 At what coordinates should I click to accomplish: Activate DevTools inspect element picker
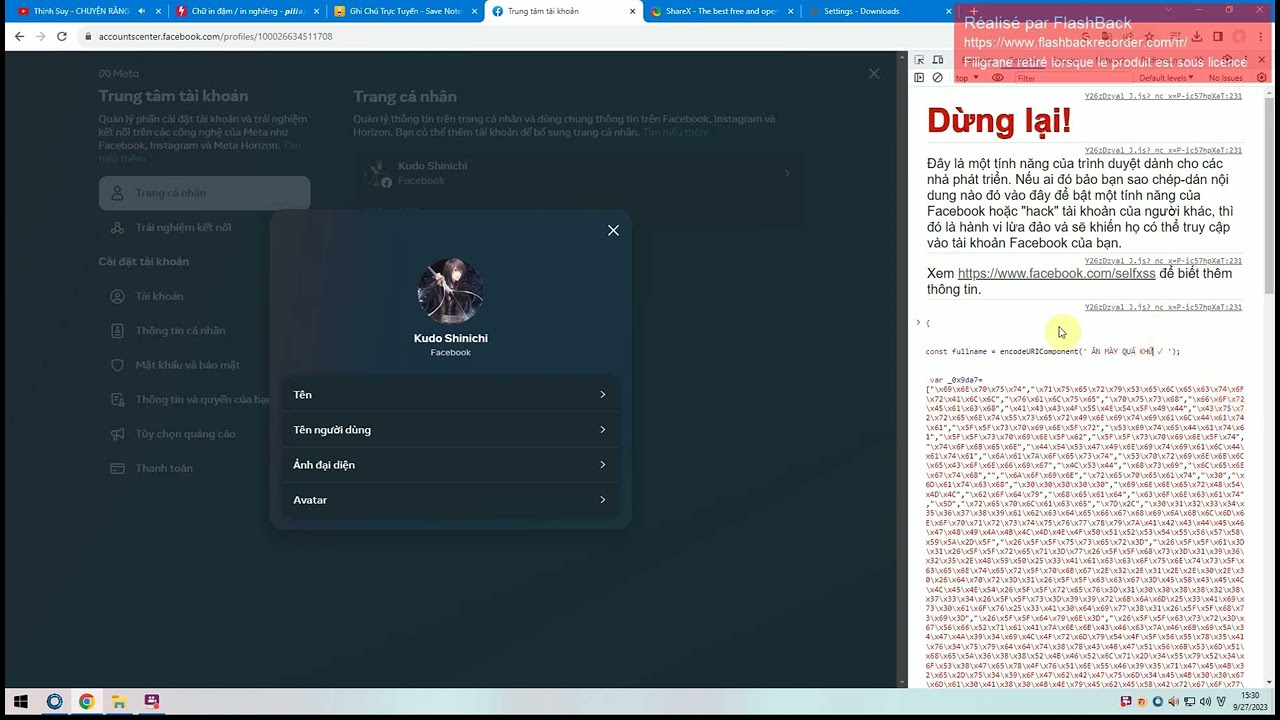click(x=920, y=61)
